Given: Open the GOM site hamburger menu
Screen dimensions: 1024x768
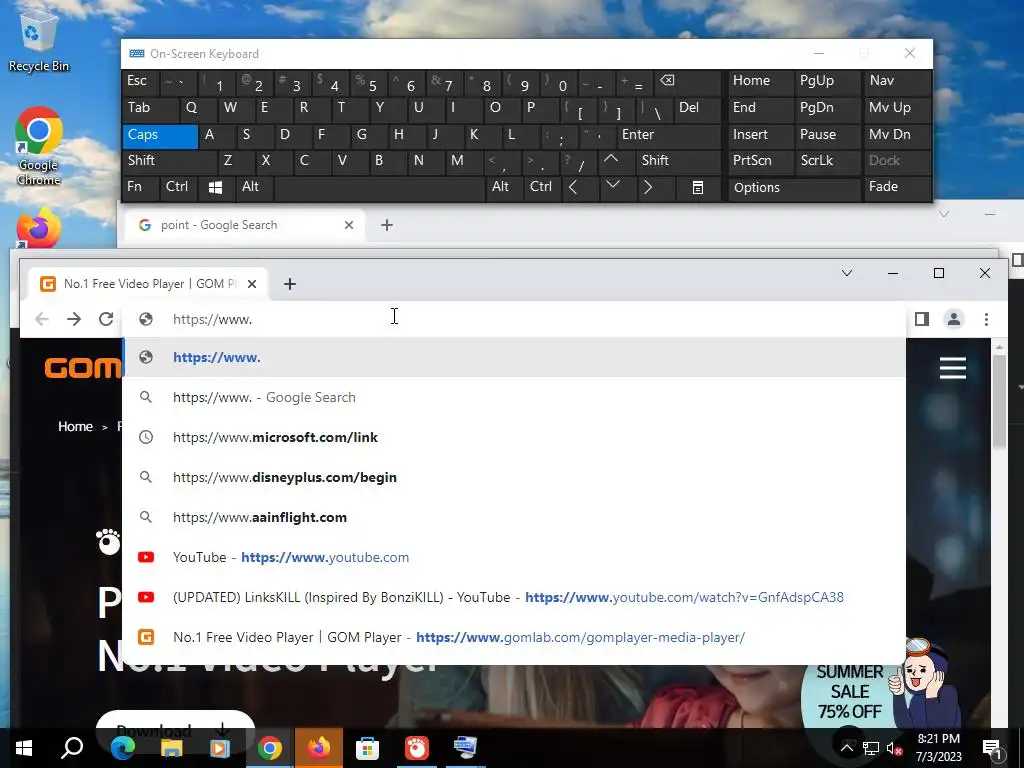Looking at the screenshot, I should [953, 368].
